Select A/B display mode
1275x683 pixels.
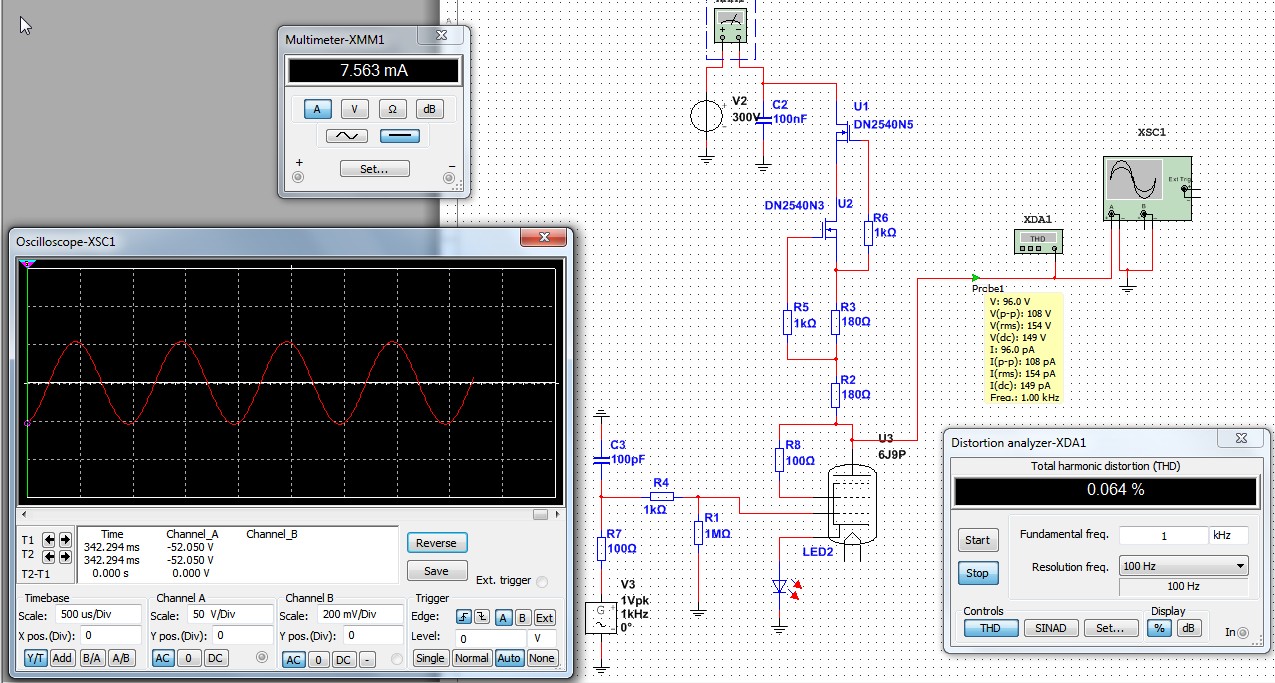click(x=122, y=658)
